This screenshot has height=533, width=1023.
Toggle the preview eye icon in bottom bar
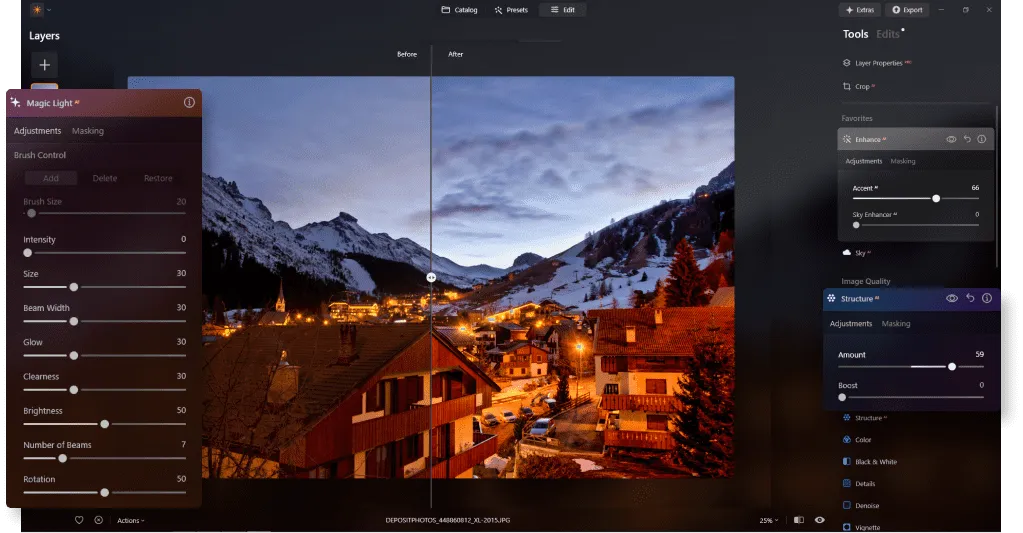tap(819, 520)
